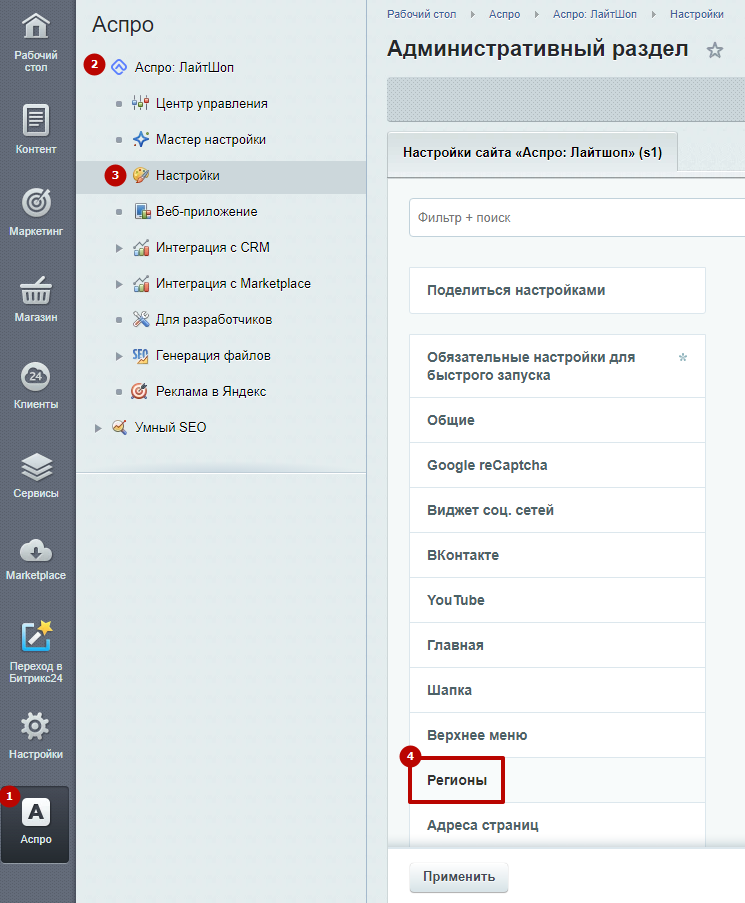Open Регионы settings section

pos(557,780)
